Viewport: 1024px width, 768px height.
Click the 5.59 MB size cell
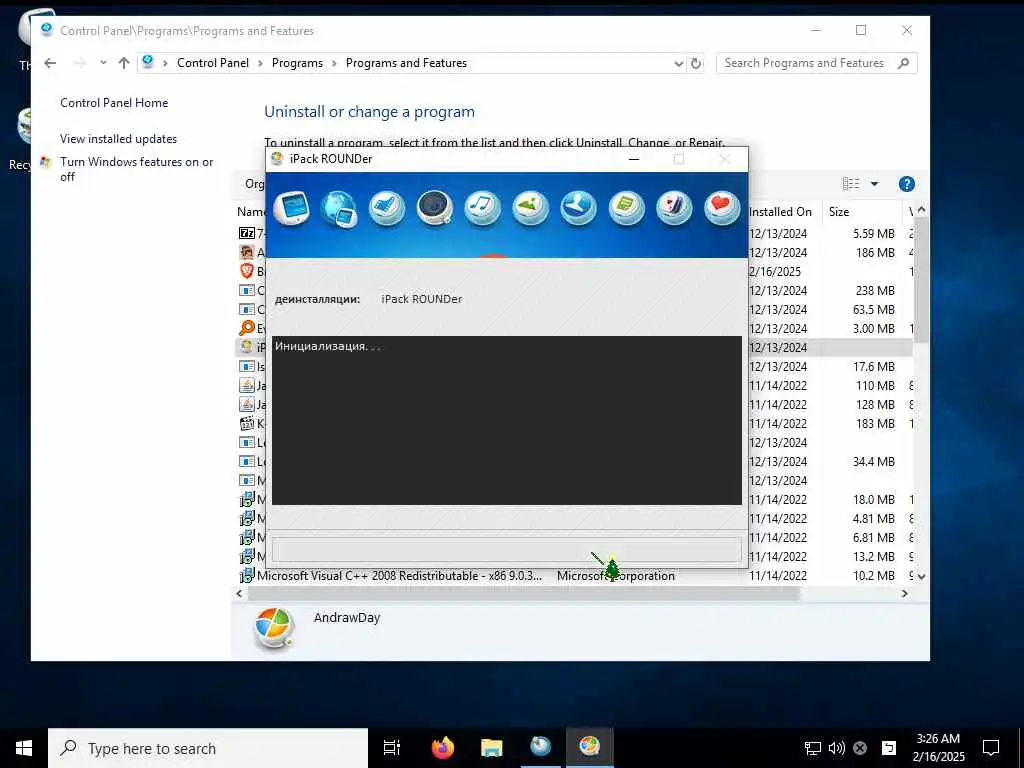(874, 234)
